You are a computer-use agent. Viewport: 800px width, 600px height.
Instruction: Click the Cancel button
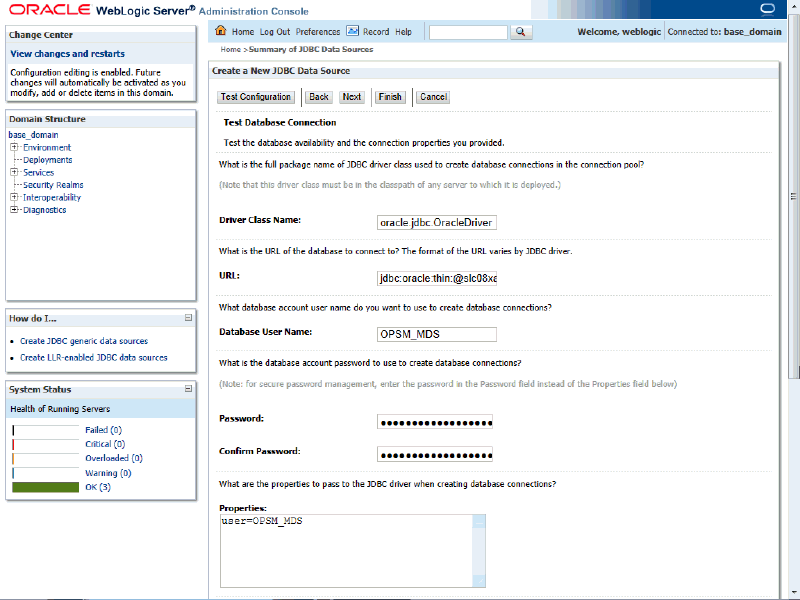coord(433,97)
